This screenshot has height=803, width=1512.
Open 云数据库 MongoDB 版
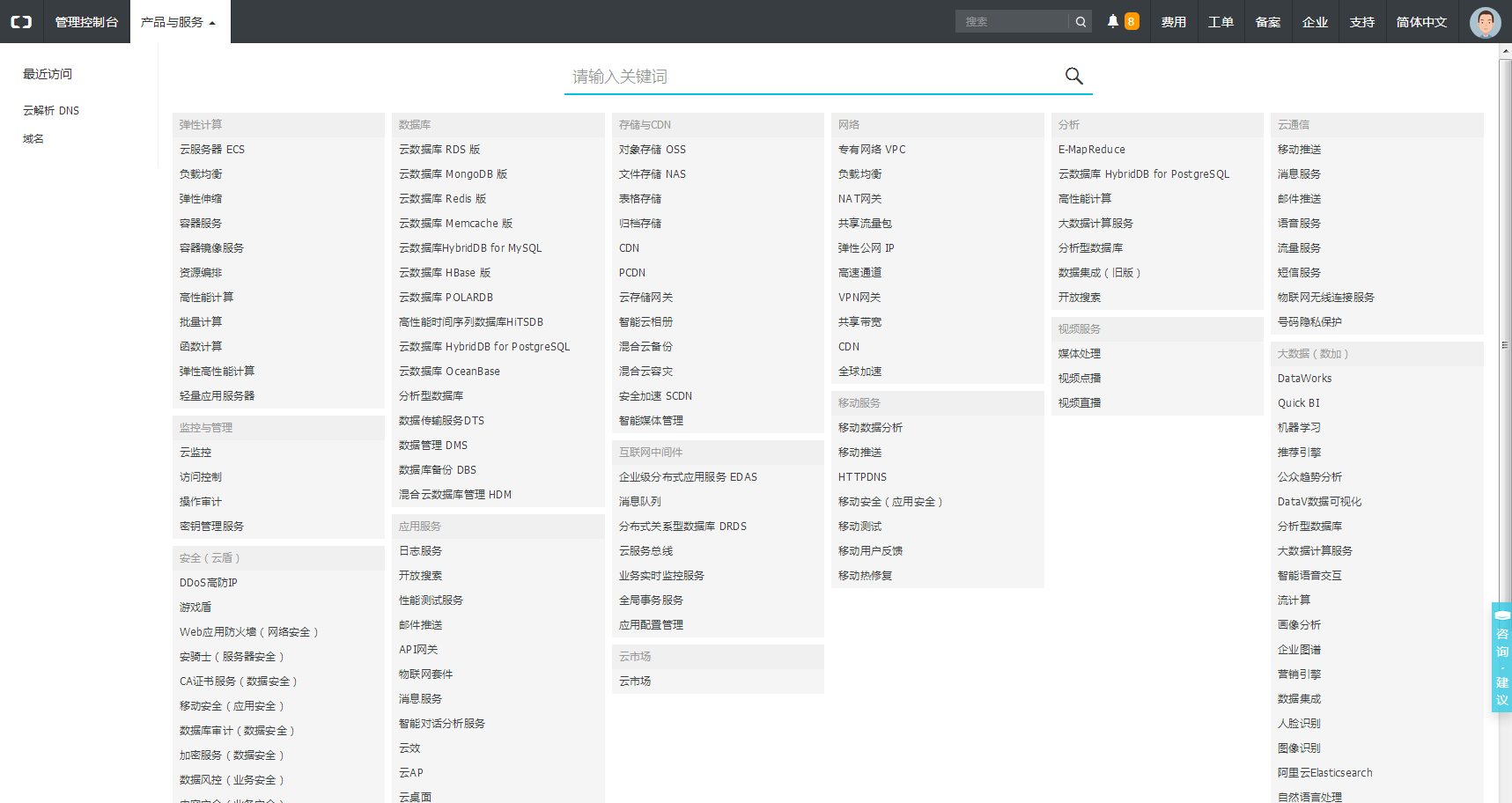coord(454,174)
